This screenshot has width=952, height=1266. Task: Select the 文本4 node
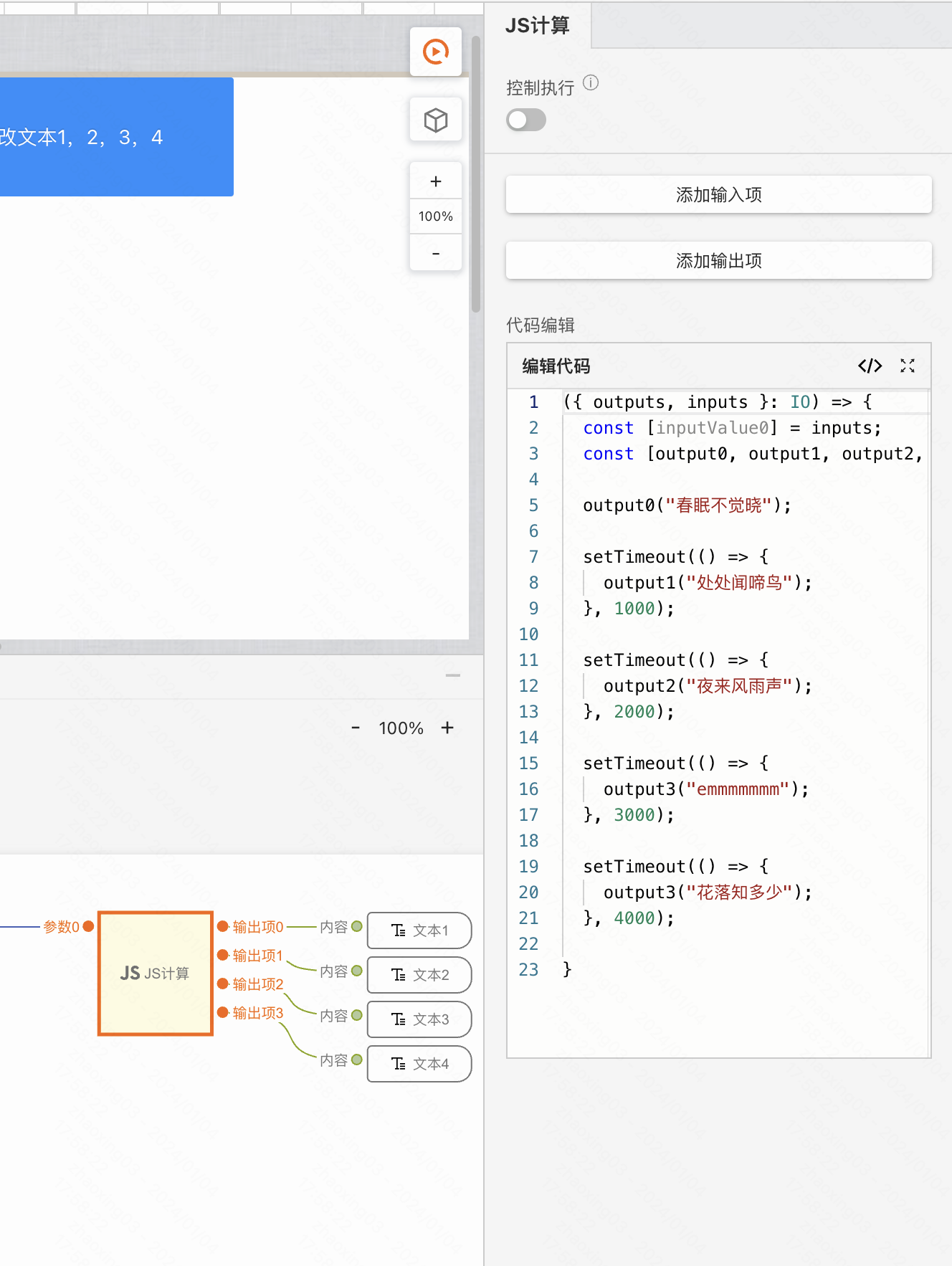[419, 1064]
